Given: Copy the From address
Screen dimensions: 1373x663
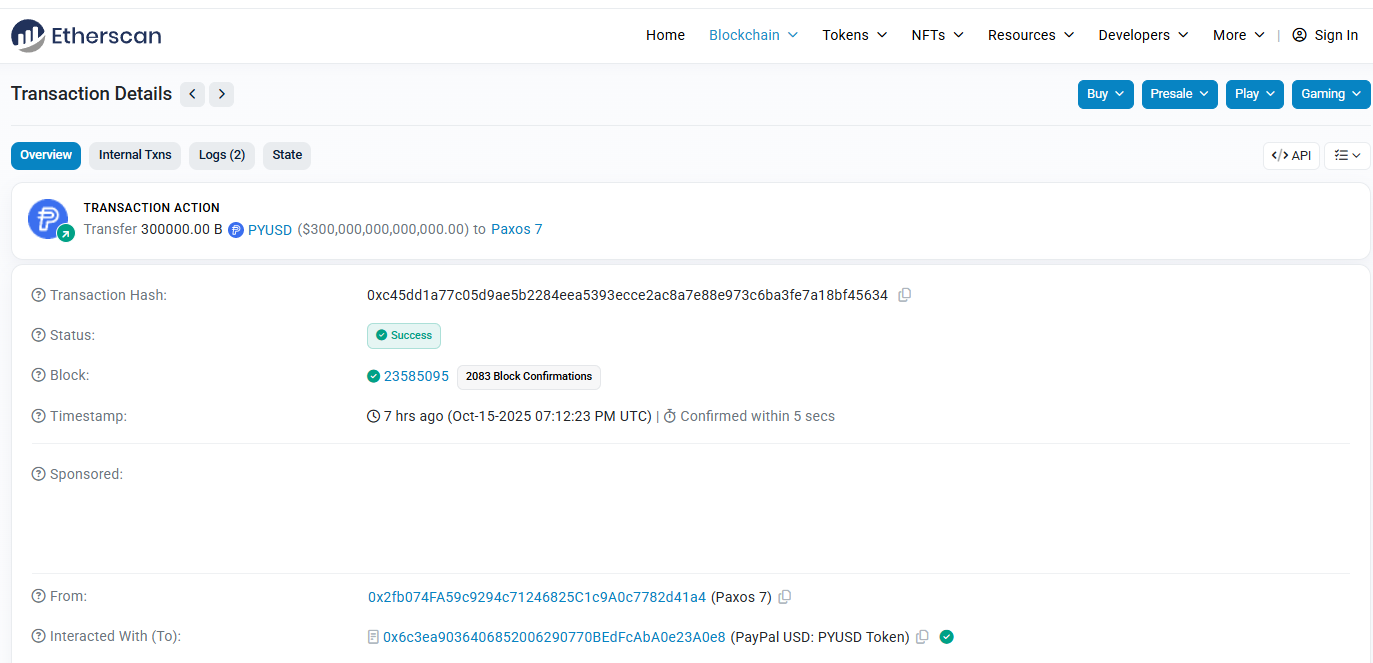Looking at the screenshot, I should coord(785,597).
